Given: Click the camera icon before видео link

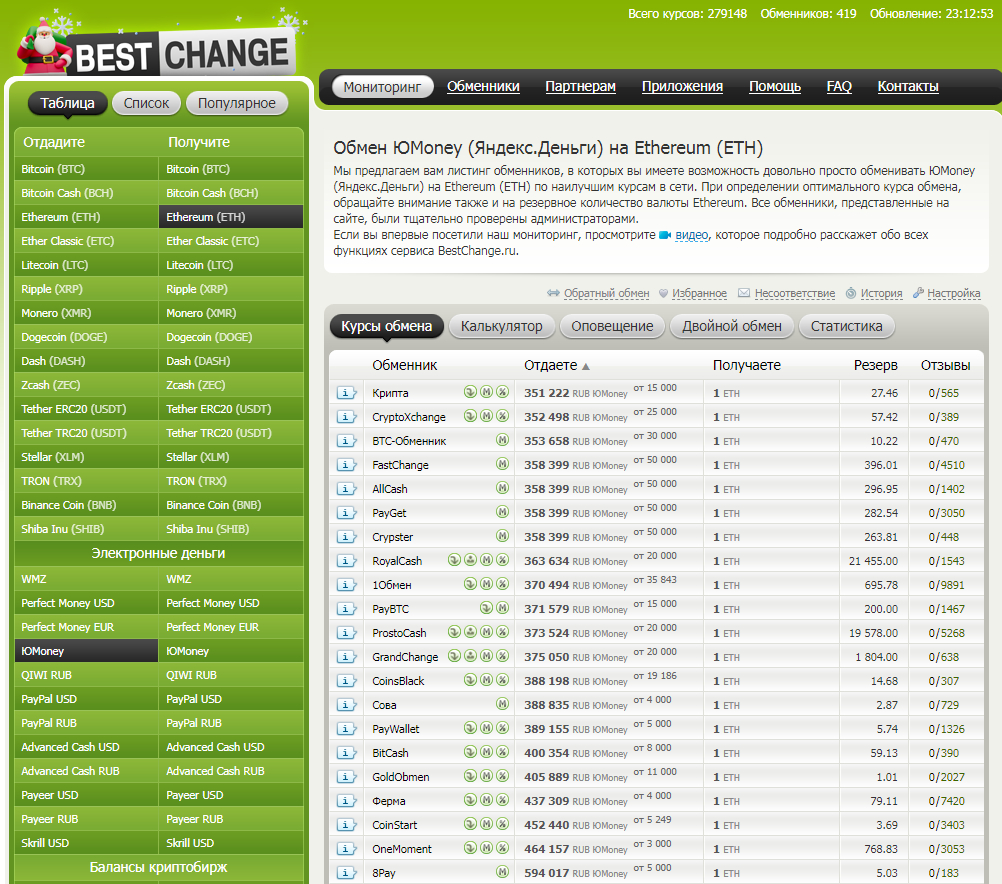Looking at the screenshot, I should coord(665,235).
